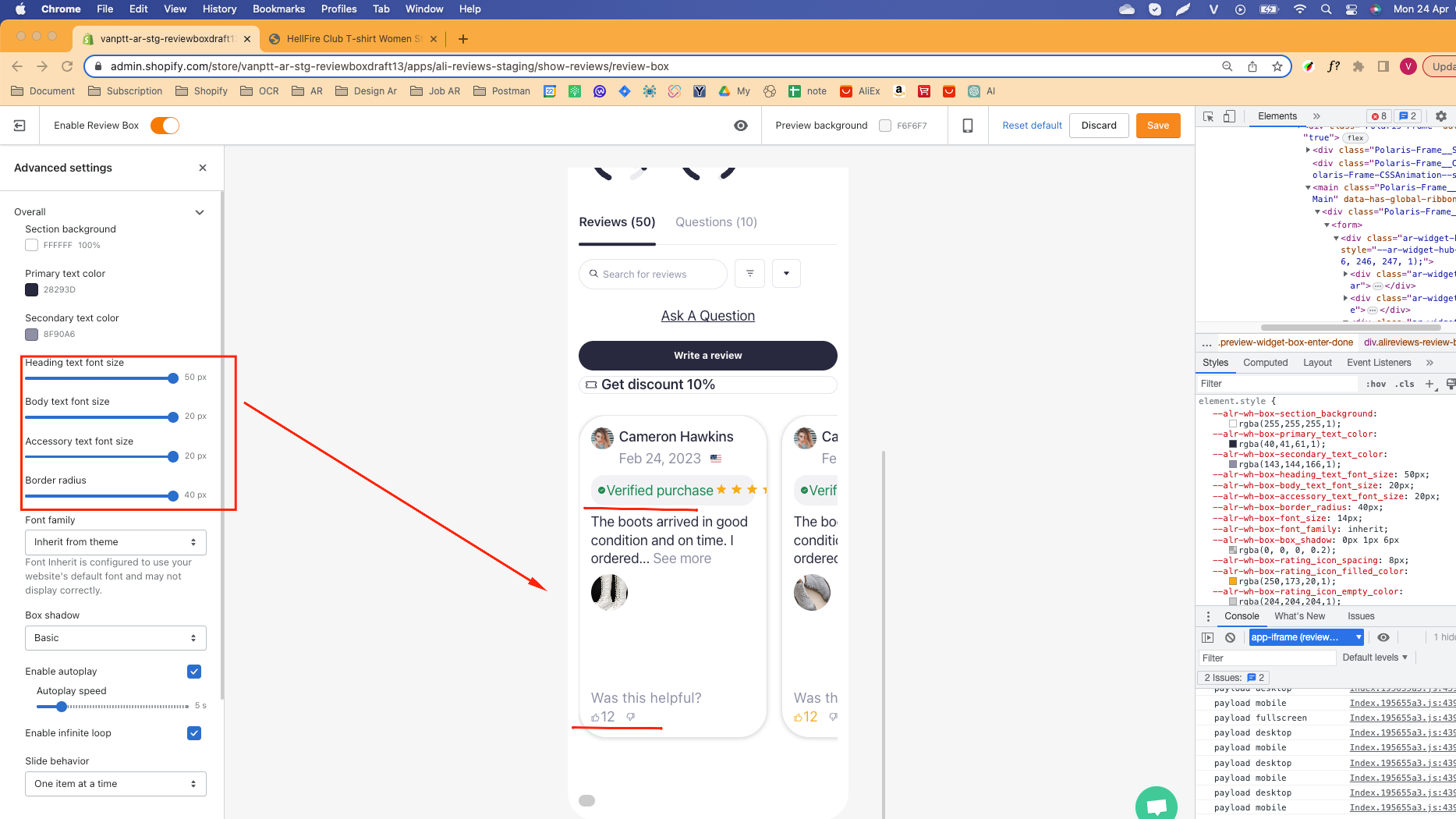The width and height of the screenshot is (1456, 819).
Task: Click the exit sidebar icon near Enable Review Box
Action: click(x=19, y=126)
